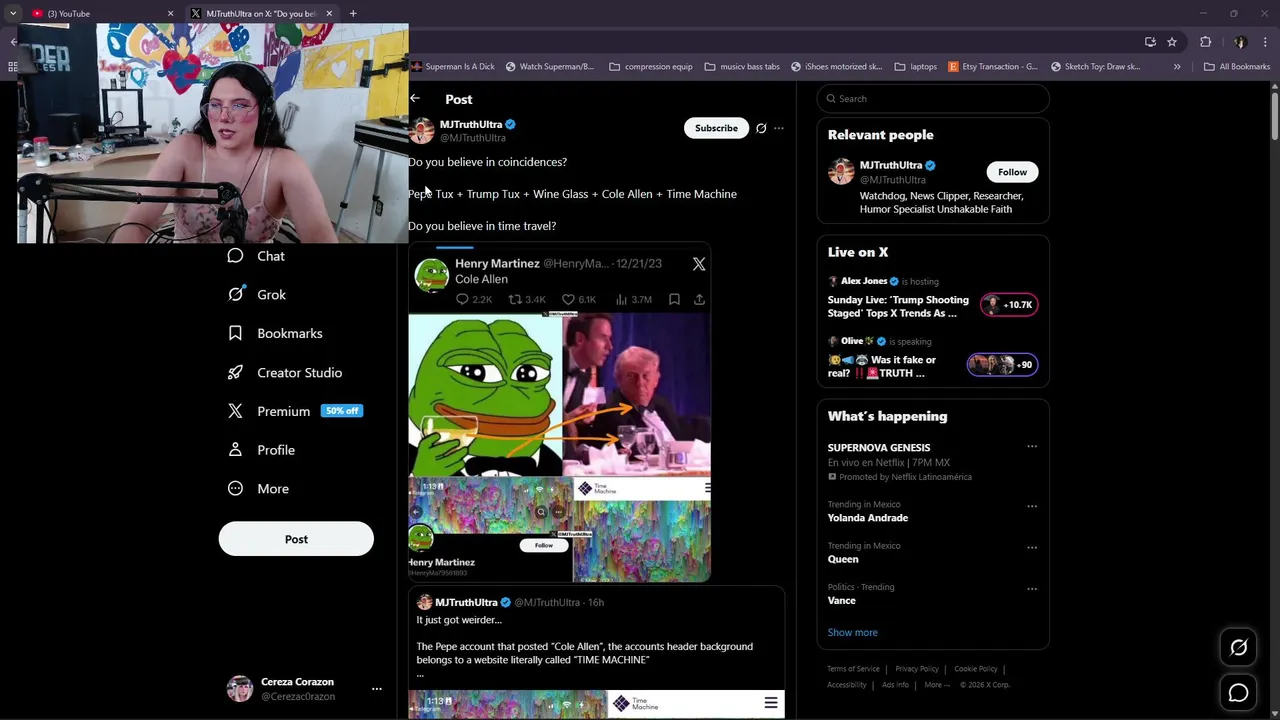Viewport: 1280px width, 720px height.
Task: Open the Premium X logo icon
Action: [235, 411]
